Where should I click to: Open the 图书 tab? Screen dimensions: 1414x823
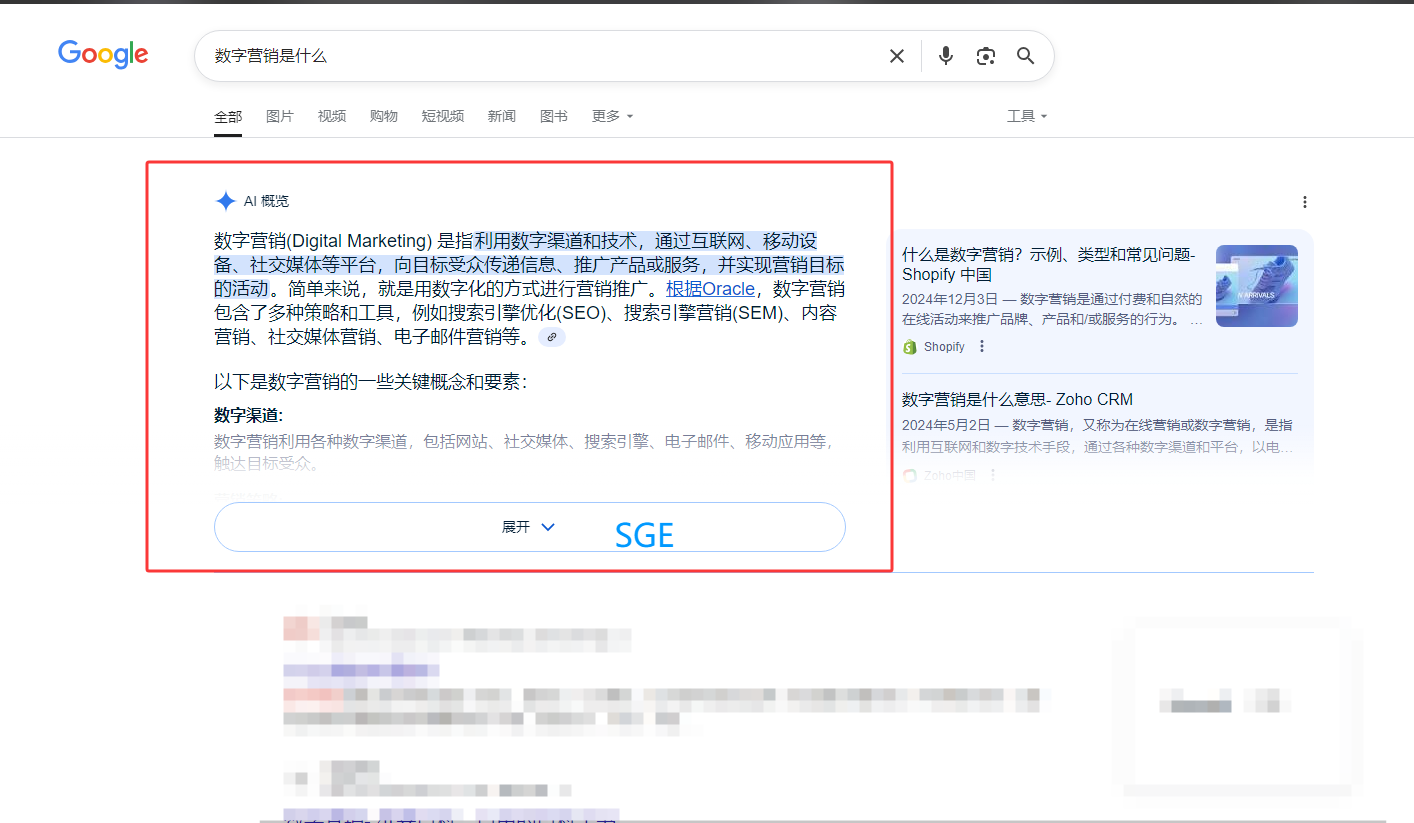pos(554,116)
